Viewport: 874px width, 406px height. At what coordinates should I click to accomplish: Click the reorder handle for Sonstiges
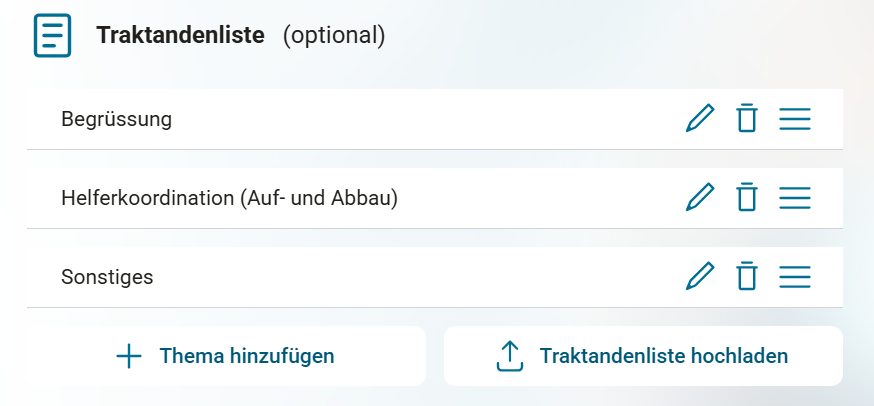click(794, 276)
